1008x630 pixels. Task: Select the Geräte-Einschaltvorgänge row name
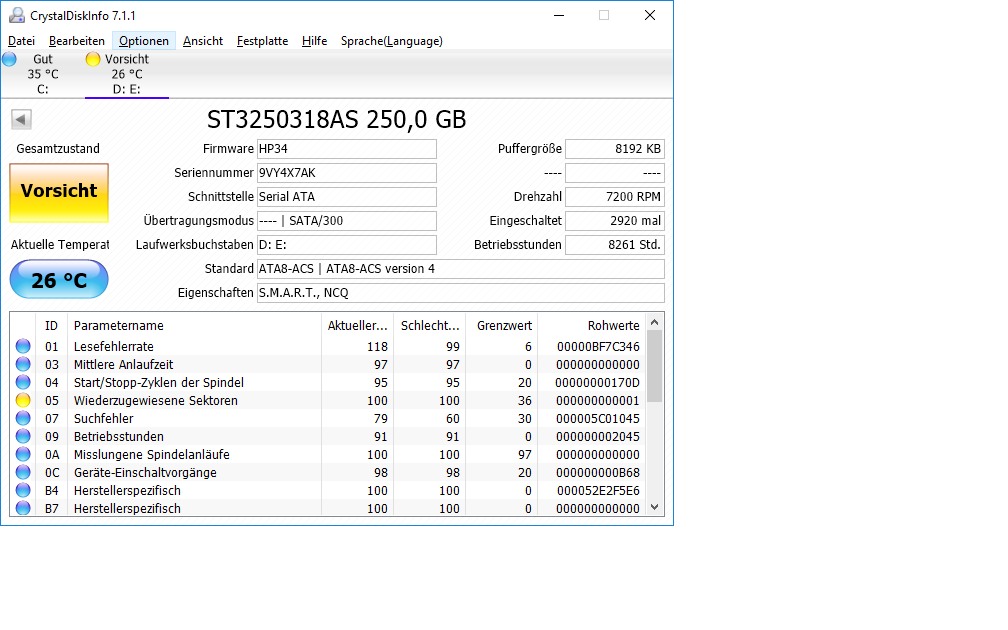tap(145, 472)
